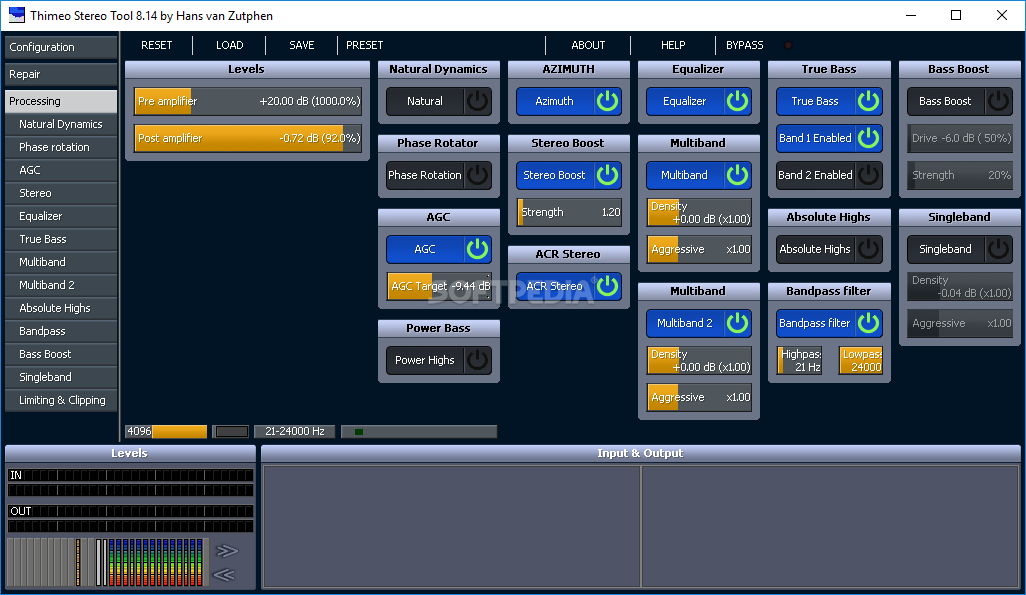The width and height of the screenshot is (1026, 595).
Task: Switch off the True Bass label button
Action: (815, 101)
